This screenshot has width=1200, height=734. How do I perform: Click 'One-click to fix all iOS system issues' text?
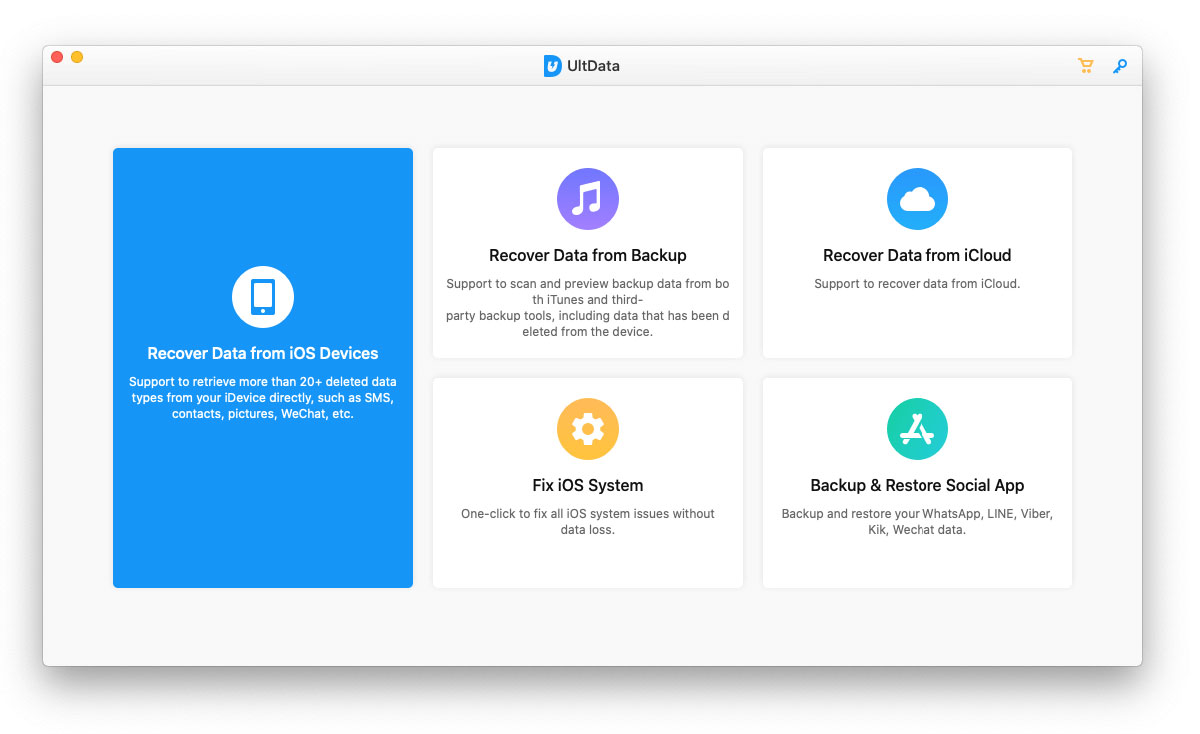point(588,522)
